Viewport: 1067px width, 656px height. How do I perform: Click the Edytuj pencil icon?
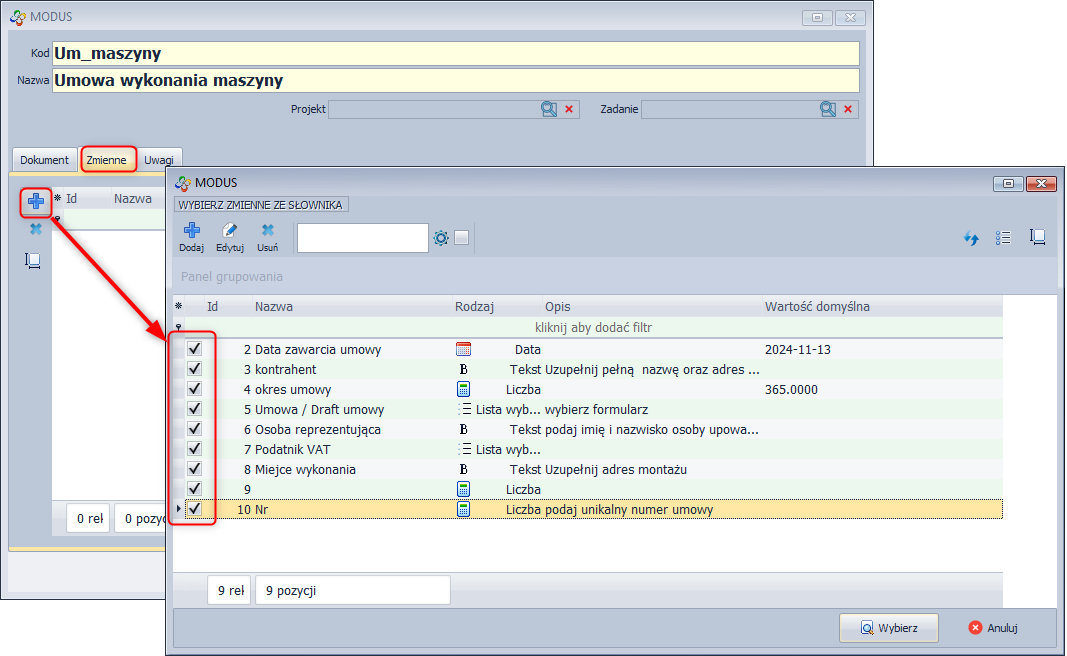(230, 232)
